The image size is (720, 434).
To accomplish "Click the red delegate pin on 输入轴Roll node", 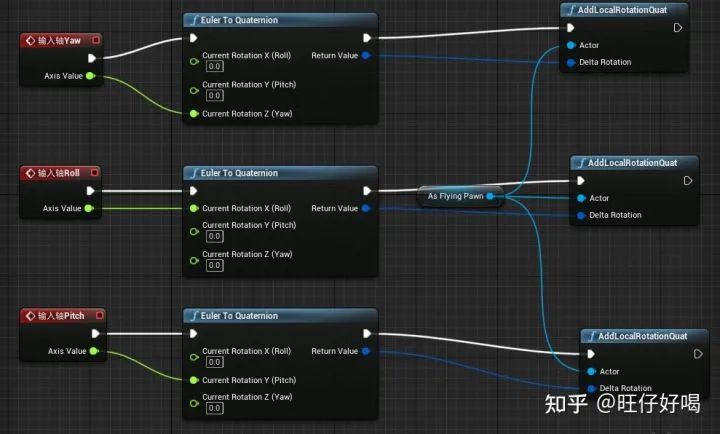I will 95,173.
